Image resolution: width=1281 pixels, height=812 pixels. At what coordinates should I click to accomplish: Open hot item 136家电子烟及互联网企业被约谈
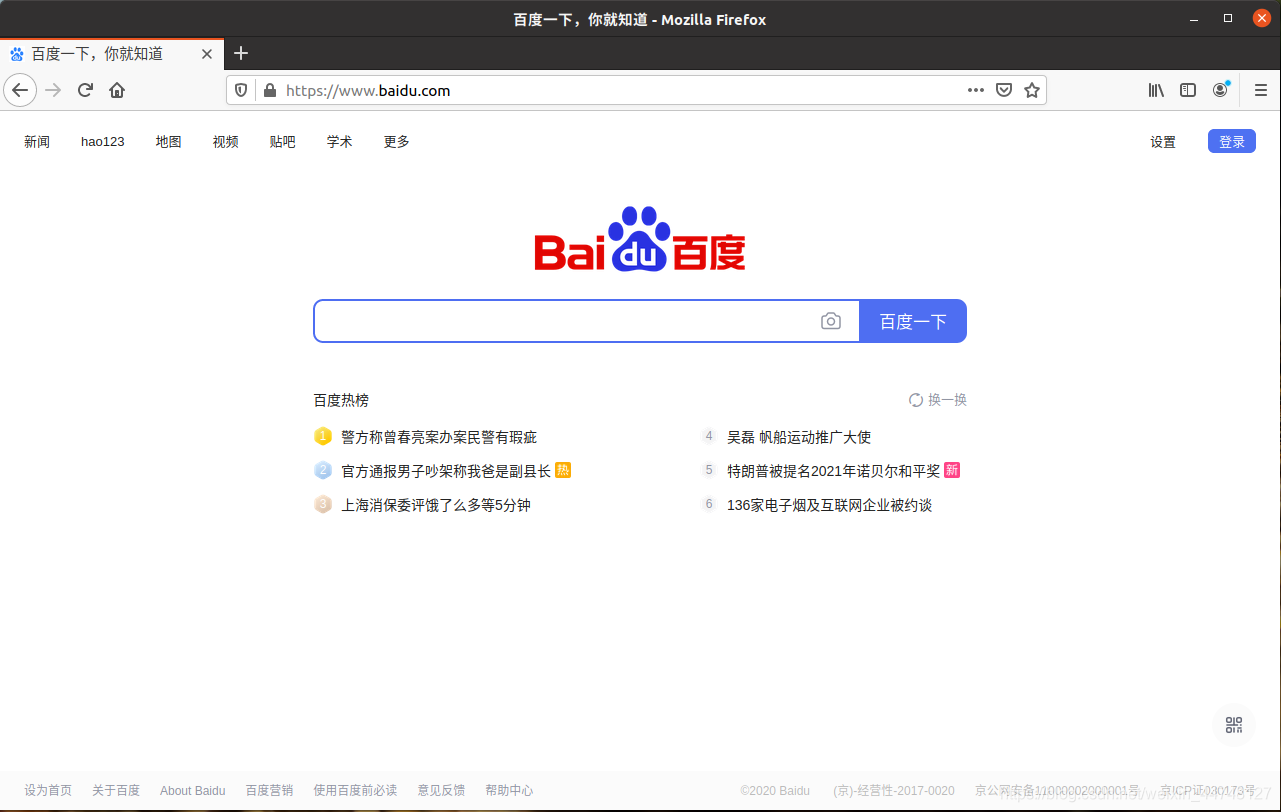[829, 505]
